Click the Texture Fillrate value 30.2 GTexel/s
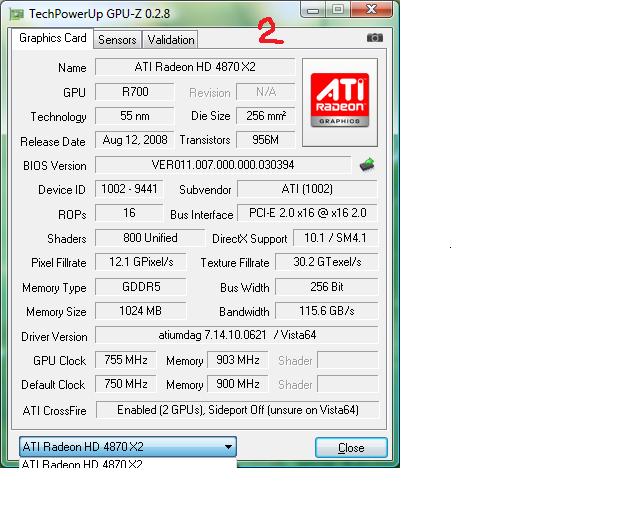Viewport: 640px width, 531px height. coord(327,262)
